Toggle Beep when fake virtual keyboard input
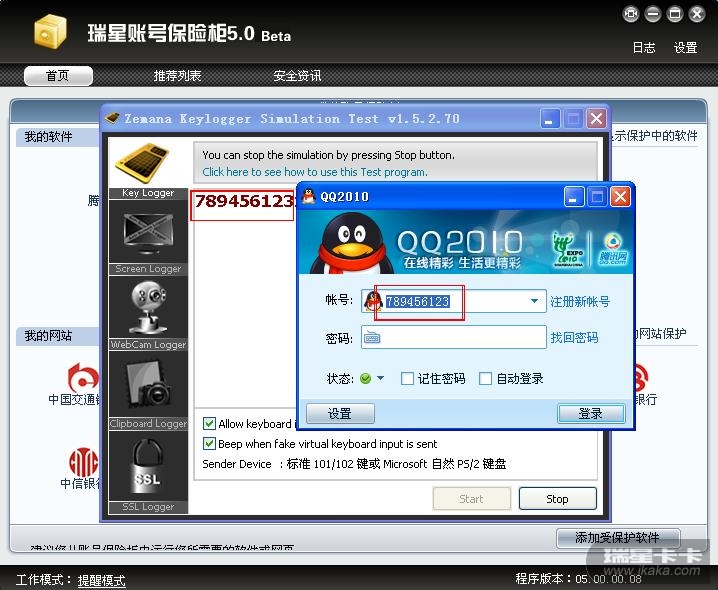The width and height of the screenshot is (718, 590). 209,443
